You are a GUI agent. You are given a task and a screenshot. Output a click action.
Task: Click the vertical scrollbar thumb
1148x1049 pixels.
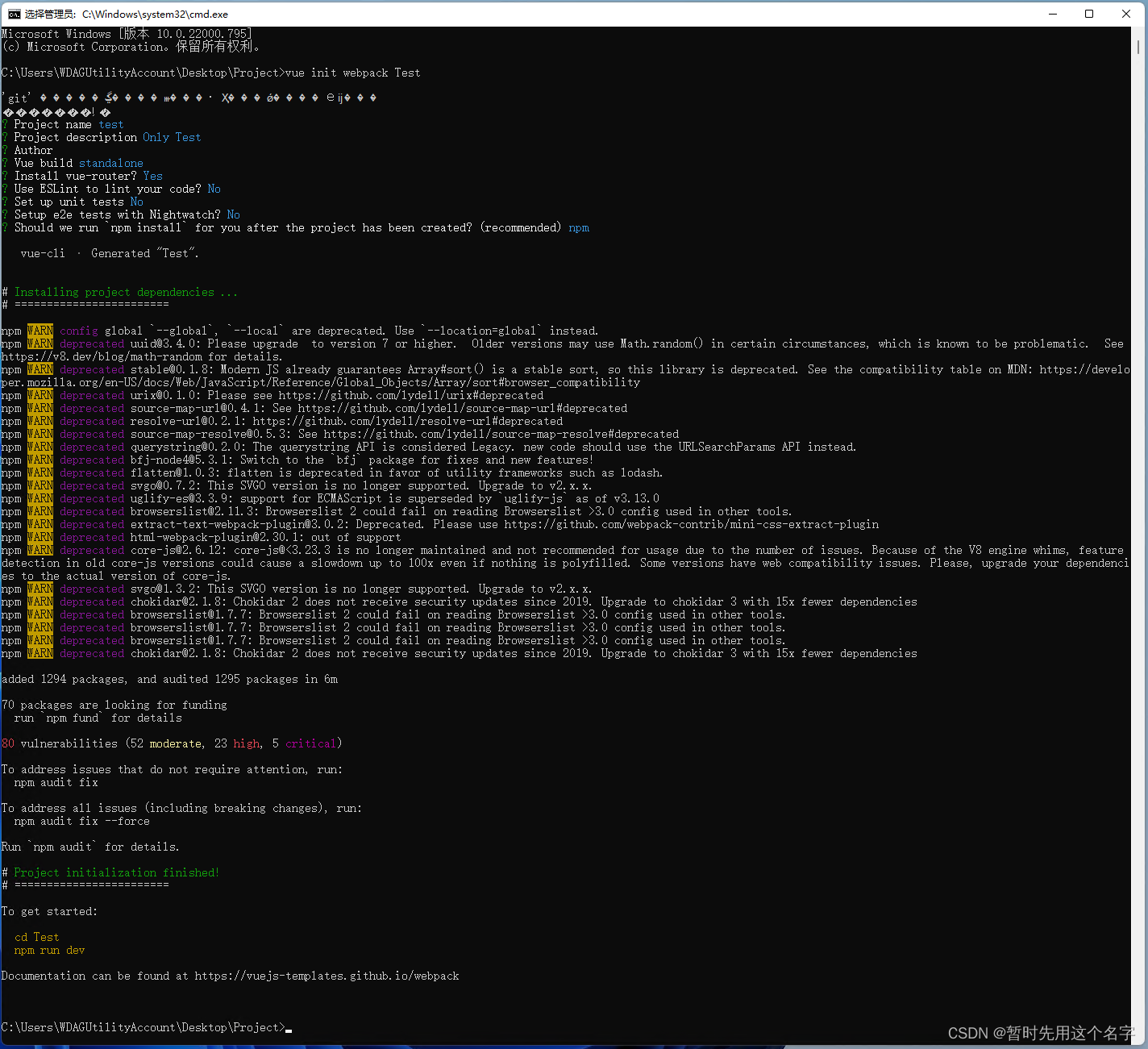[1138, 47]
